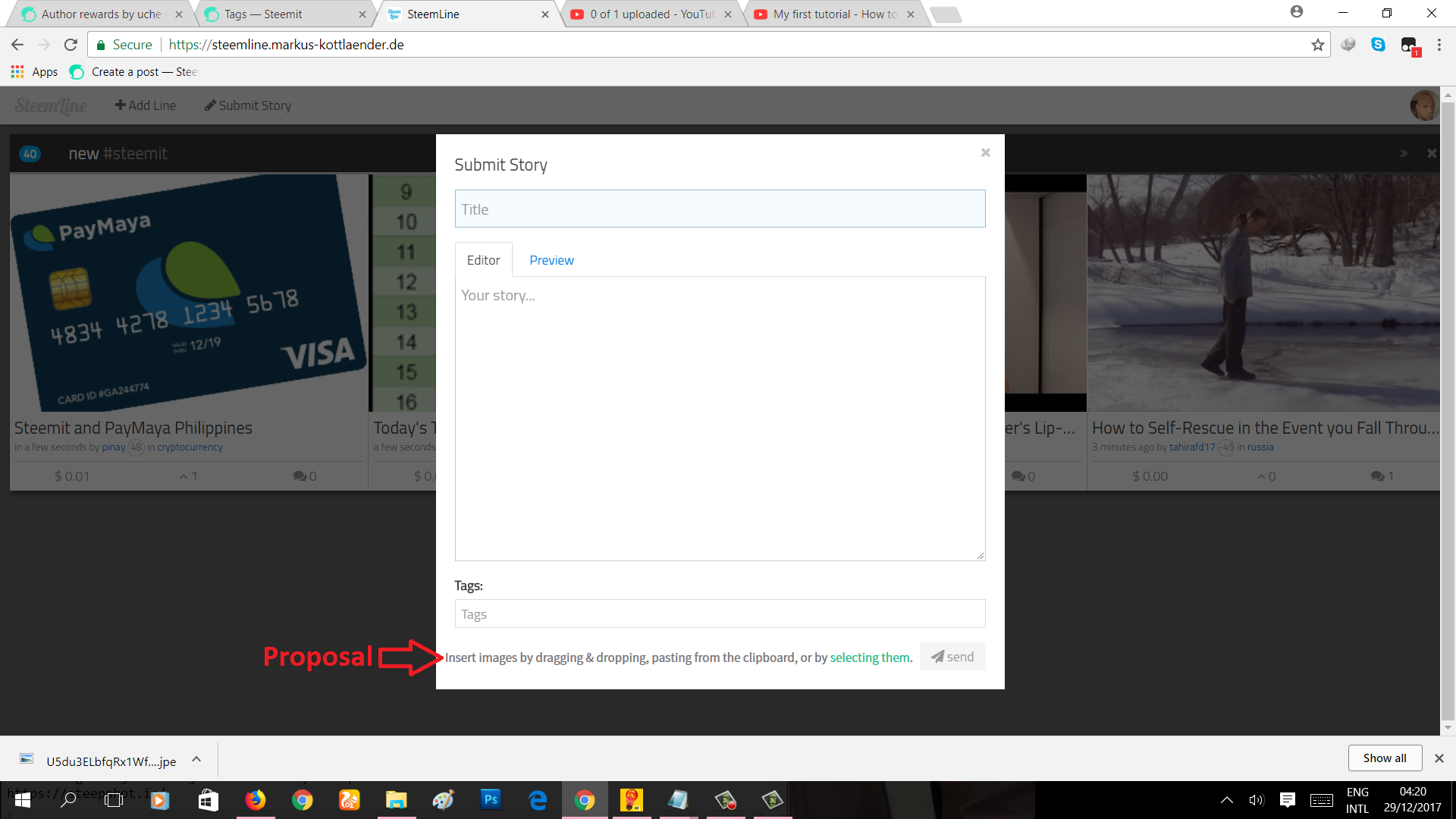Switch to the Preview tab
1456x819 pixels.
coord(551,259)
